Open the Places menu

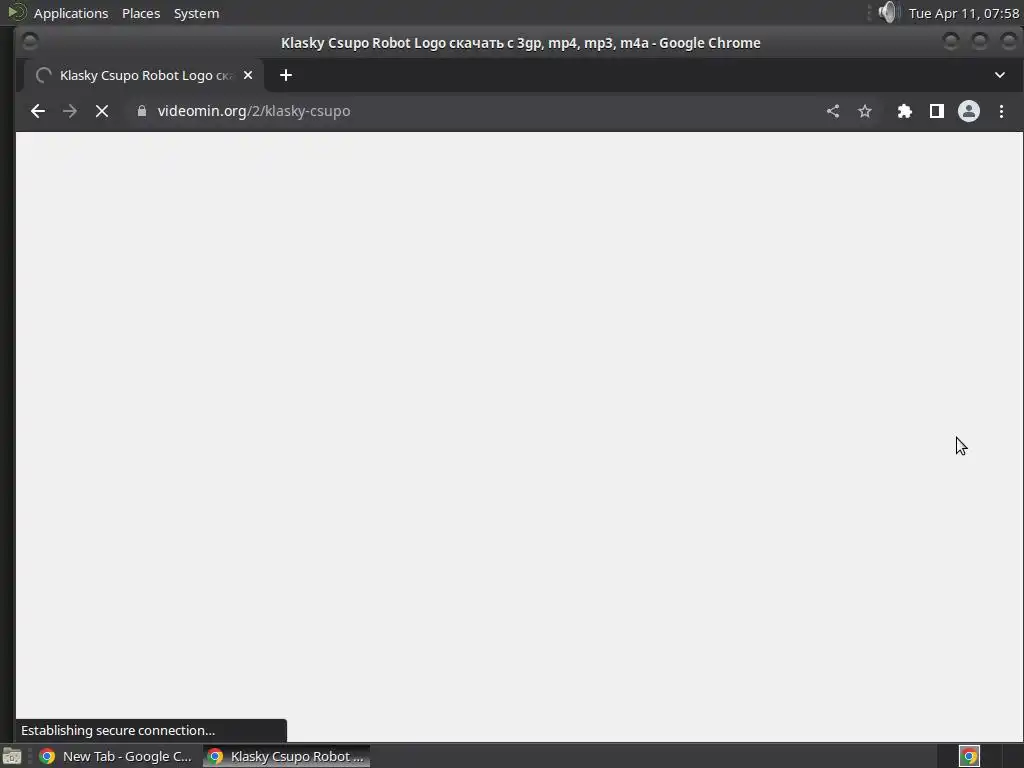point(141,13)
